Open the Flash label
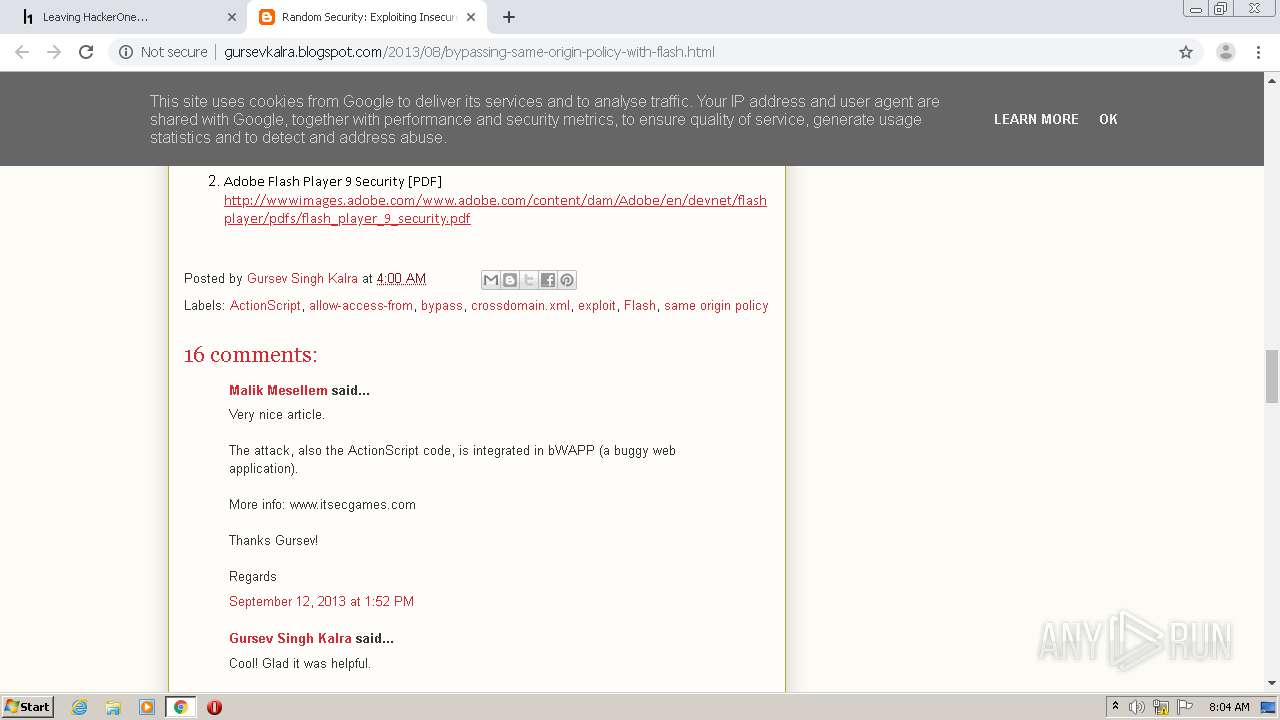This screenshot has width=1280, height=720. [640, 306]
